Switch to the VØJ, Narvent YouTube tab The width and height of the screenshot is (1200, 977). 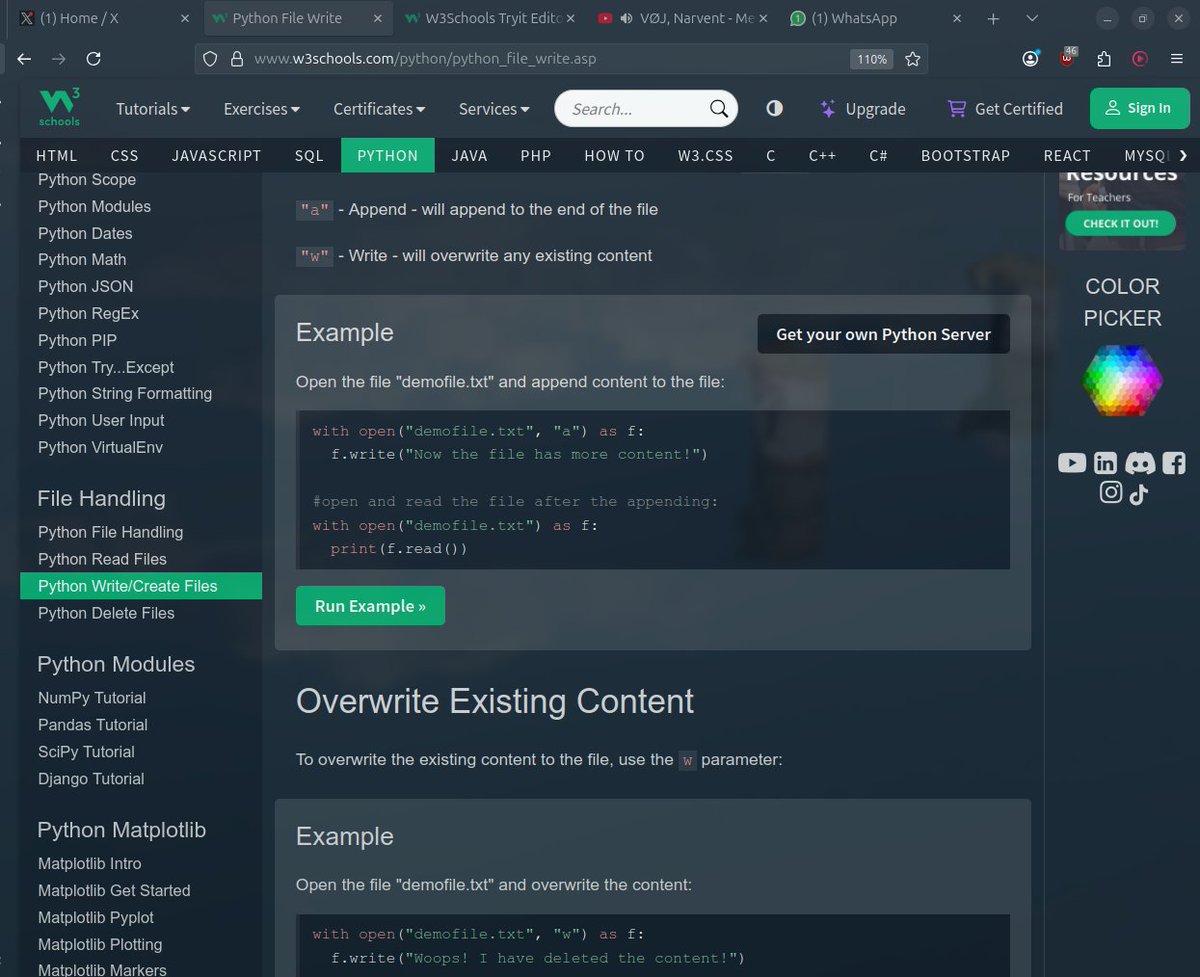pyautogui.click(x=682, y=18)
